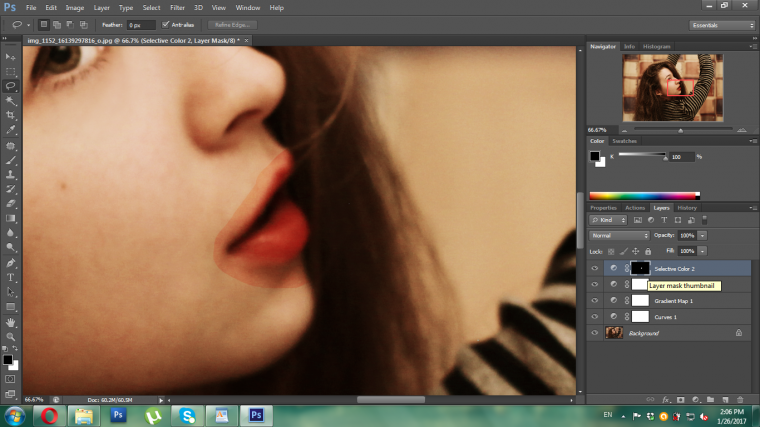Toggle visibility of layer under Selective Color 2
760x427 pixels.
click(595, 285)
